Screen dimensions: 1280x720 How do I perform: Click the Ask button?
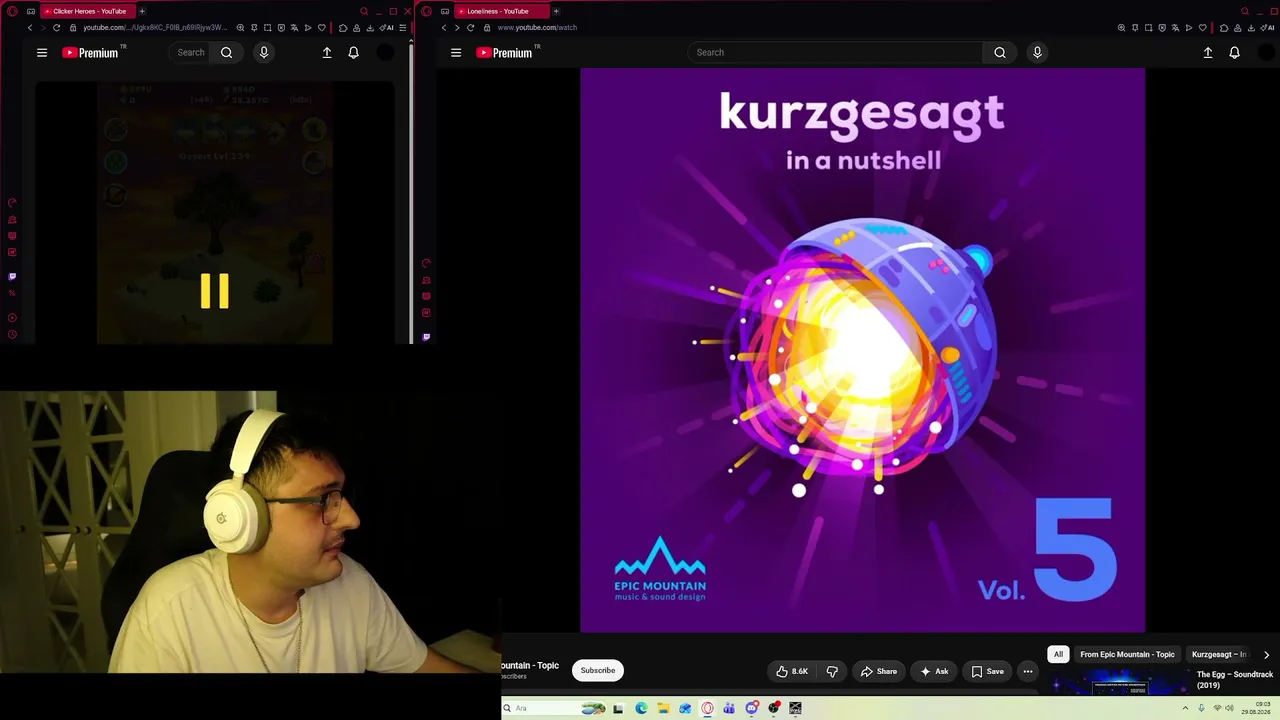click(x=934, y=671)
